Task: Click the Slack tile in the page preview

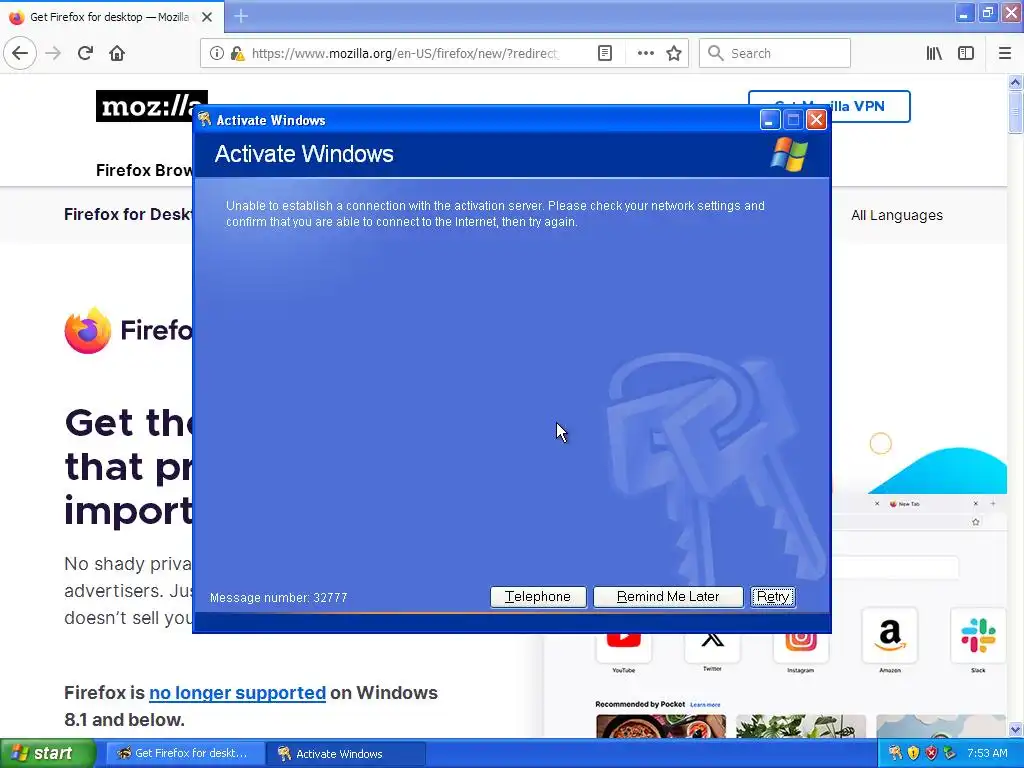Action: 978,635
